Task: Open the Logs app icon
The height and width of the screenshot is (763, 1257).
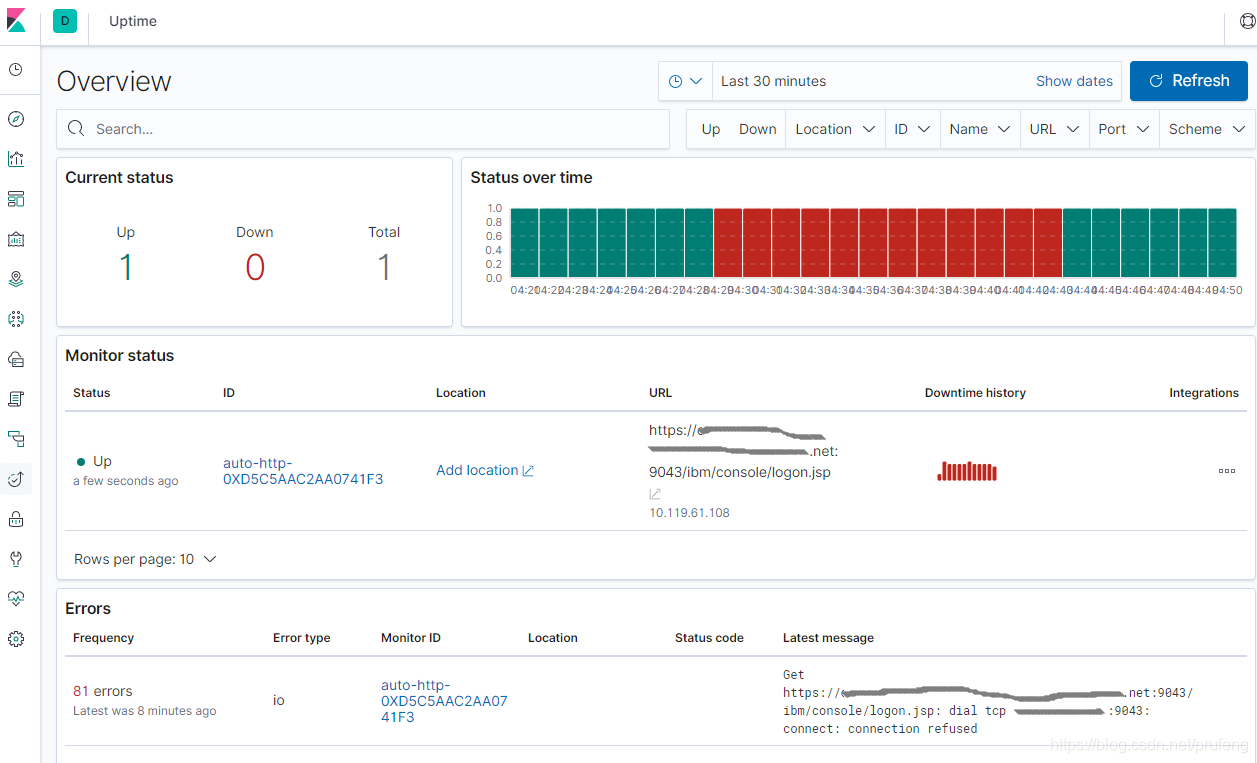Action: 16,398
